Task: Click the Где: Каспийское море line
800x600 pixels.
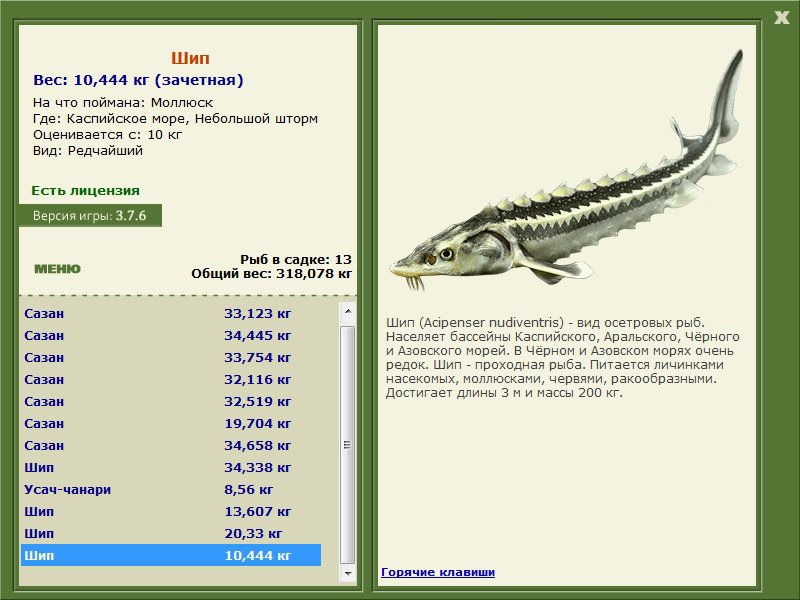Action: [x=175, y=118]
